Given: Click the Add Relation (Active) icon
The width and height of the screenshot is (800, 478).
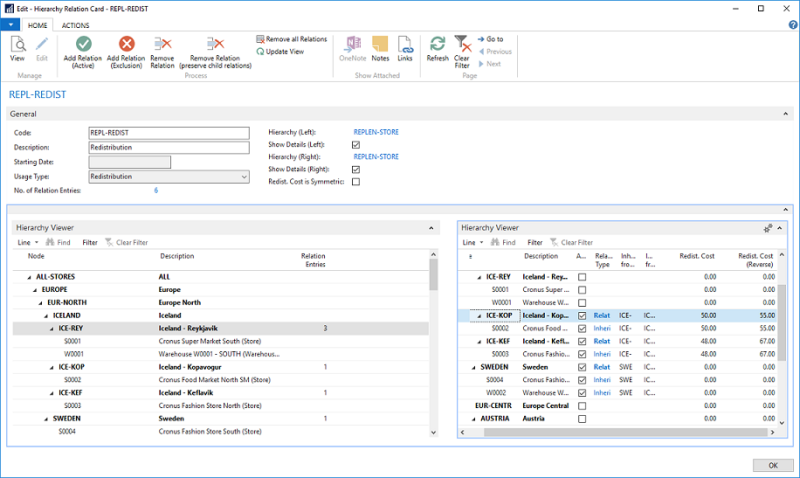Looking at the screenshot, I should (x=83, y=45).
